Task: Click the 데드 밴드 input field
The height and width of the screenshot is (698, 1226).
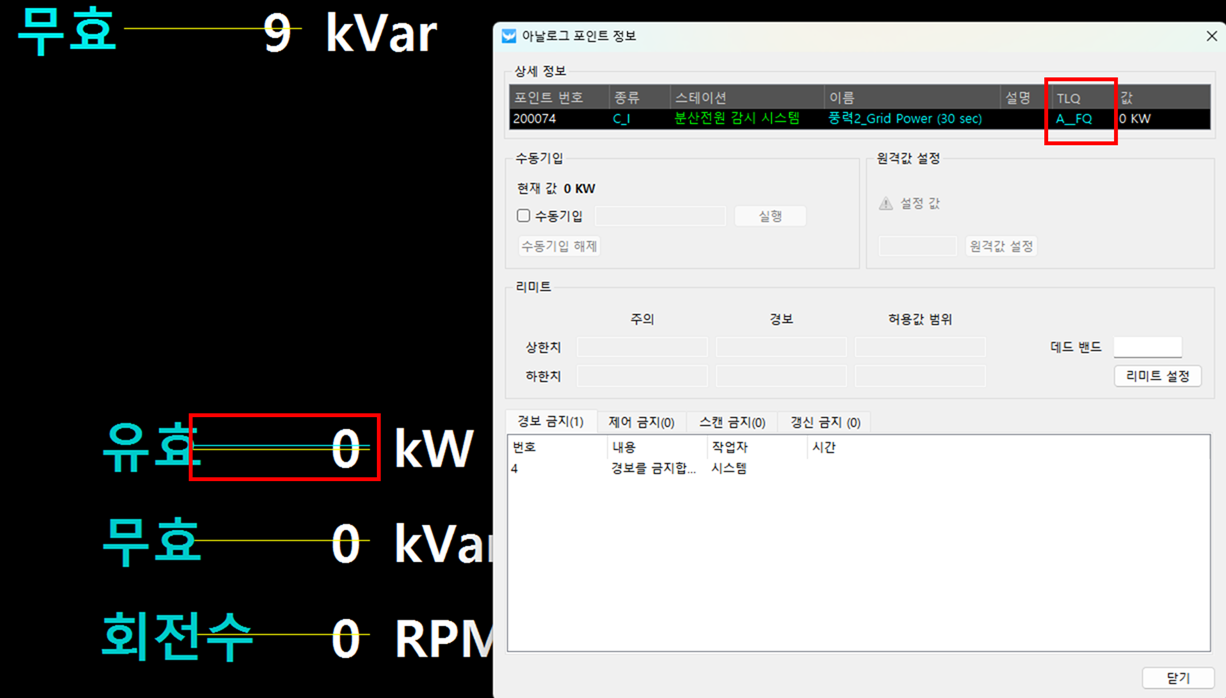Action: 1147,347
